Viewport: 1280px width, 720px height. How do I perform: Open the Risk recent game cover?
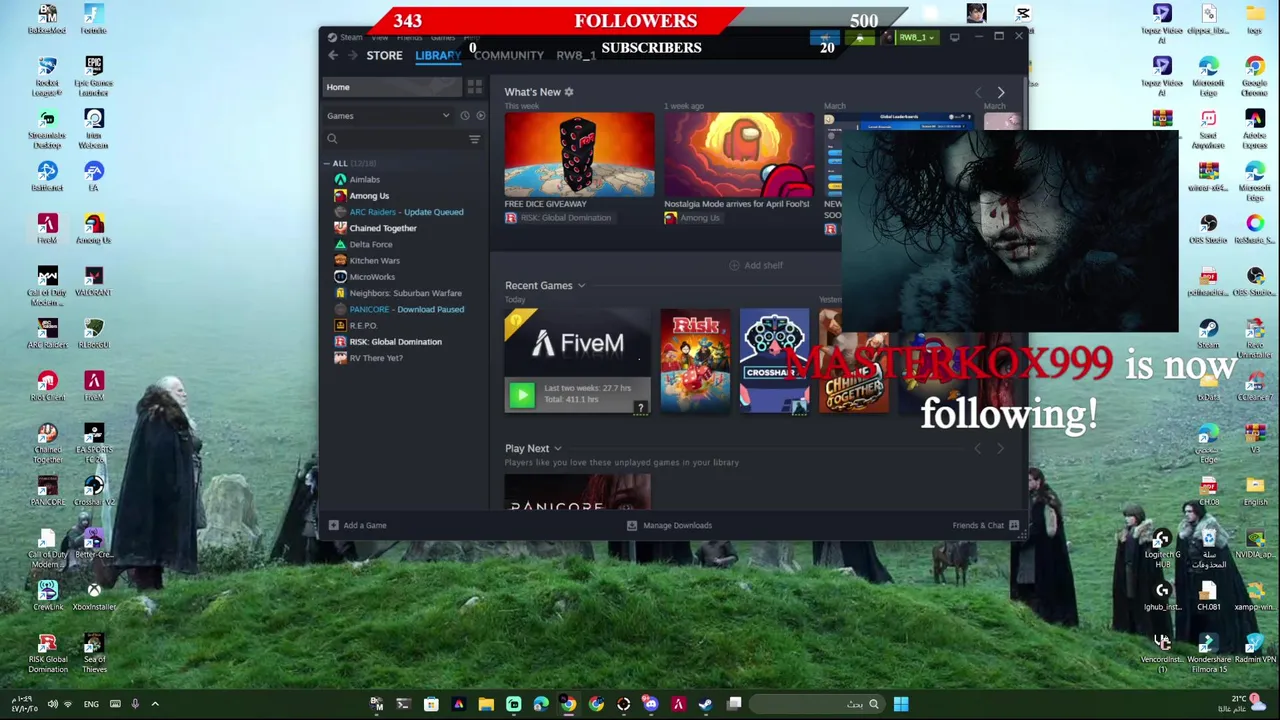695,361
